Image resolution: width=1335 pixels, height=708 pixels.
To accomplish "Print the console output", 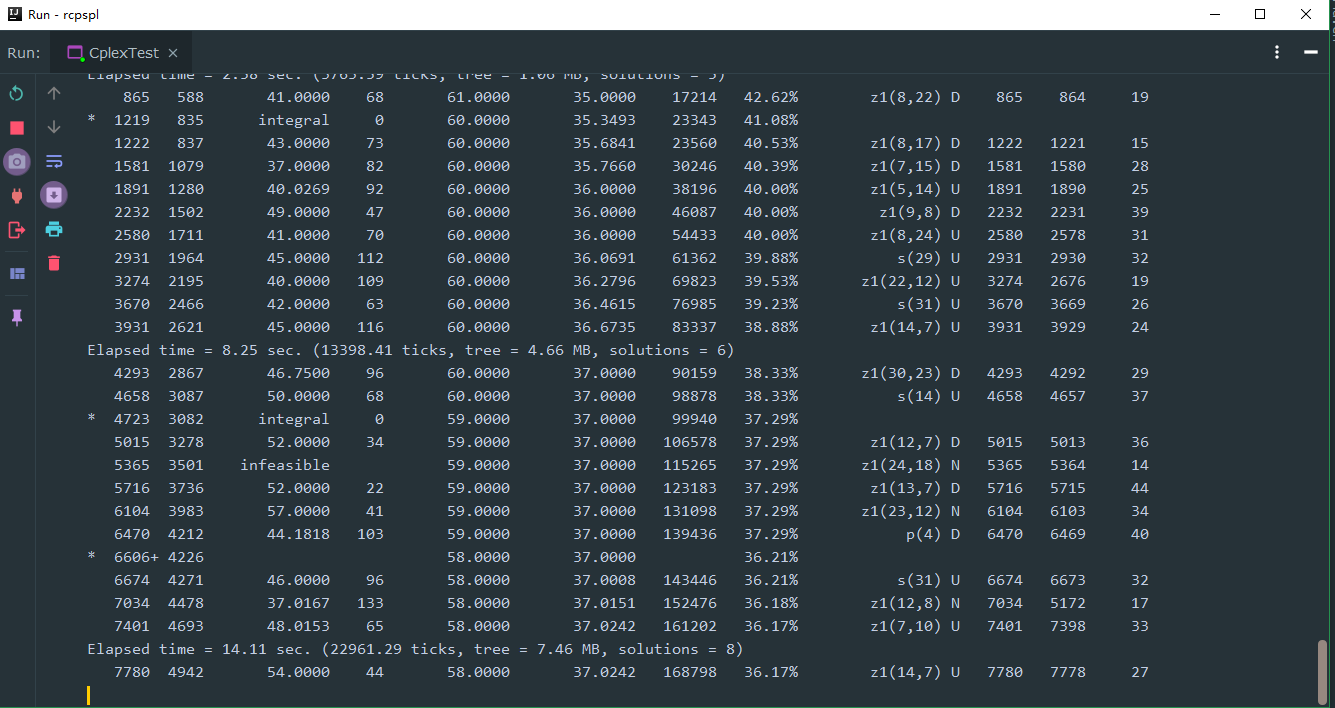I will click(54, 229).
